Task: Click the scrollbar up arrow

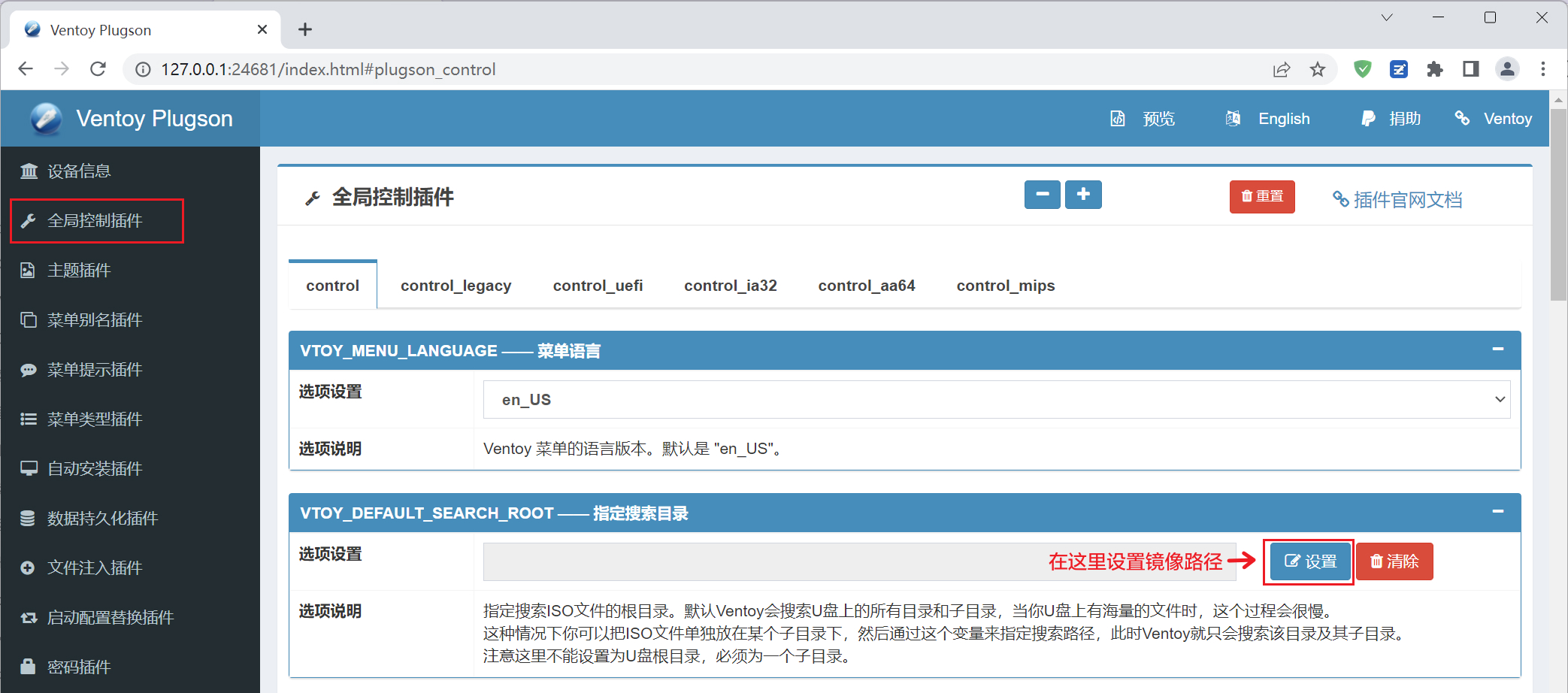Action: 1558,99
